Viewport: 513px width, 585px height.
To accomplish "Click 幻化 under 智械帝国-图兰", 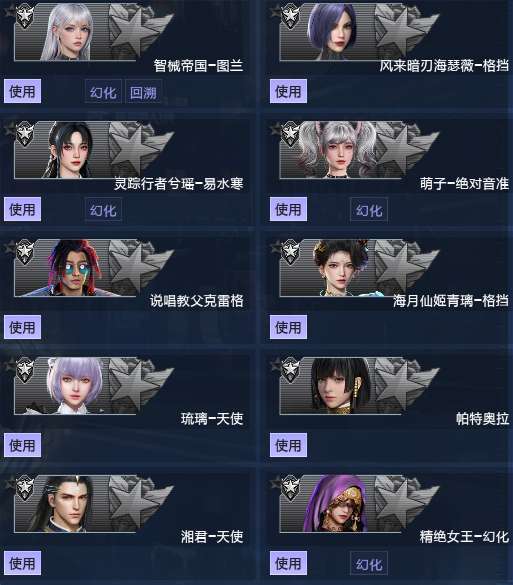I will click(x=103, y=91).
